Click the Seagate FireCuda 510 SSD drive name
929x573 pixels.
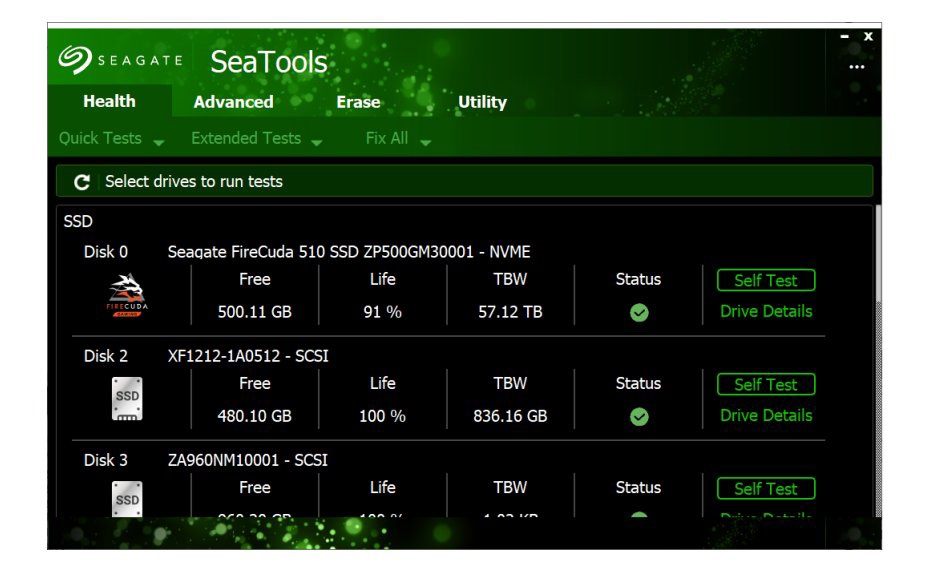[x=348, y=252]
